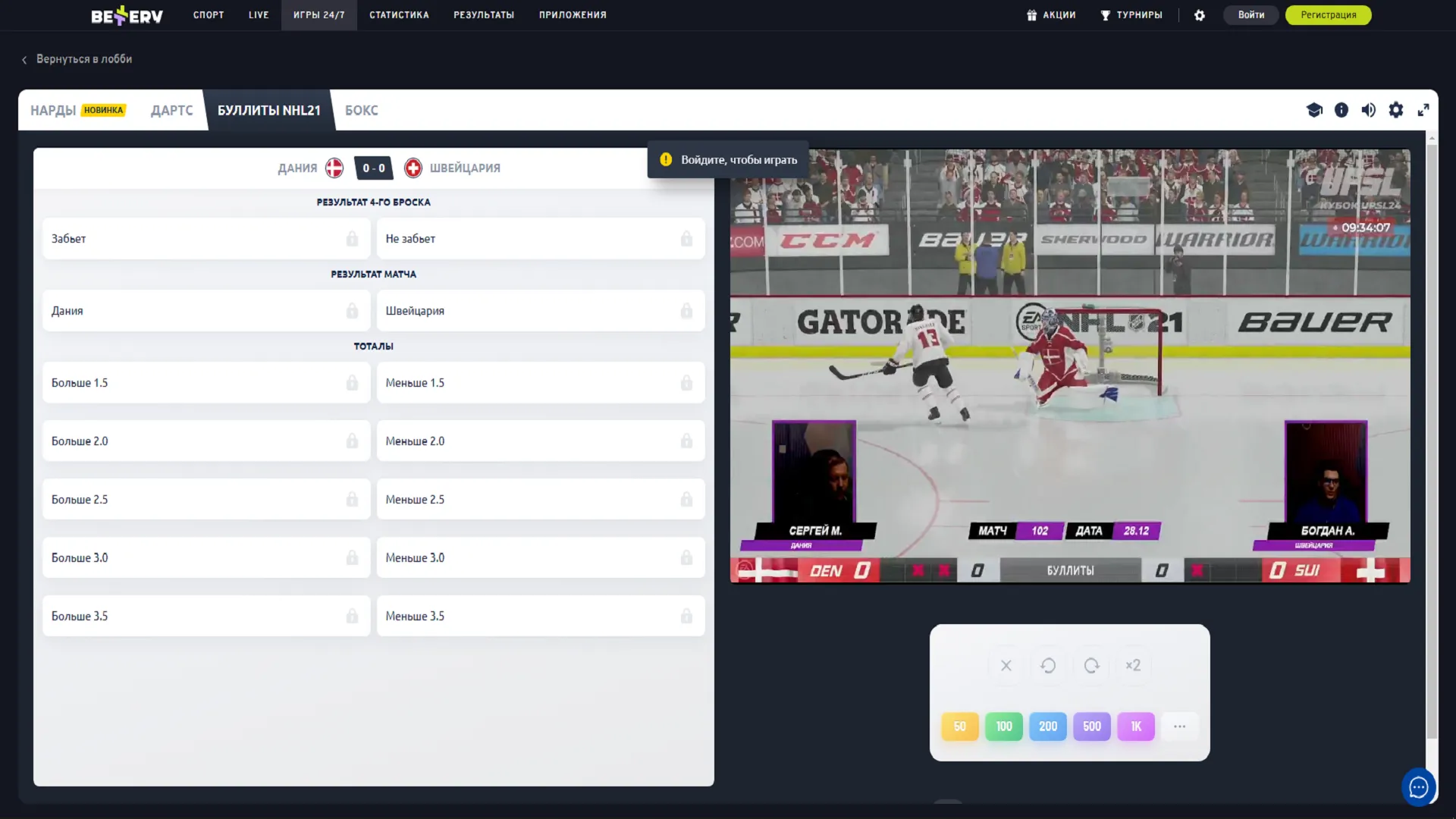1456x819 pixels.
Task: Clear bets with the X icon
Action: tap(1006, 666)
